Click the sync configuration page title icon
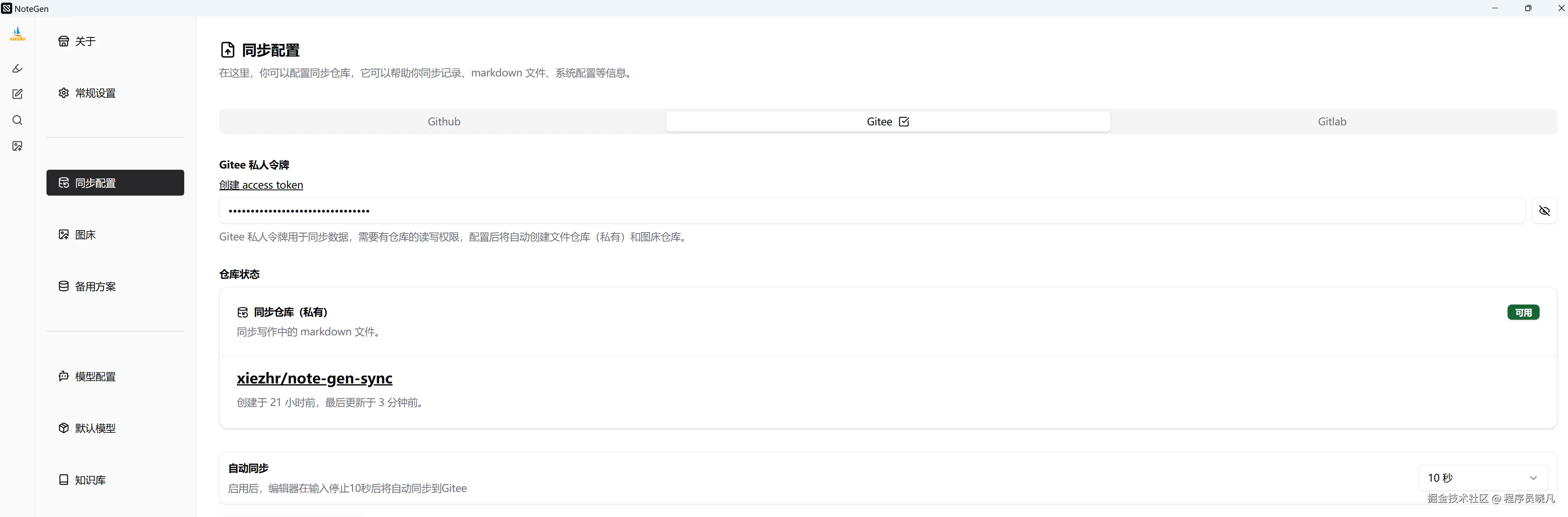This screenshot has width=1568, height=517. click(228, 50)
